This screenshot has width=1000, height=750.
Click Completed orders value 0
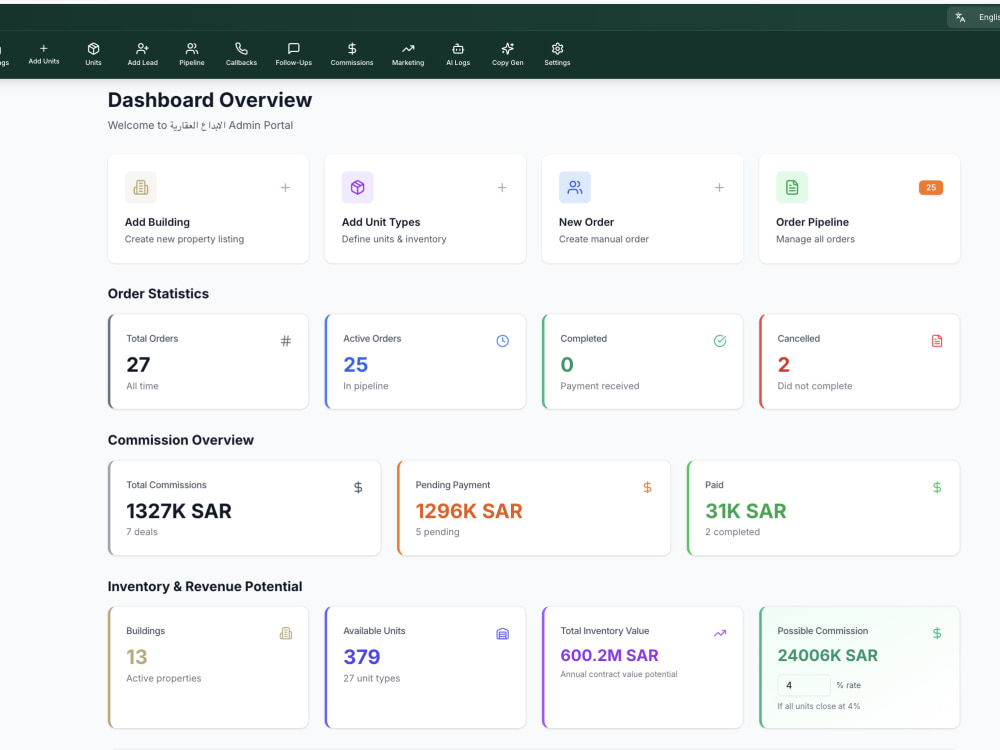pyautogui.click(x=567, y=364)
